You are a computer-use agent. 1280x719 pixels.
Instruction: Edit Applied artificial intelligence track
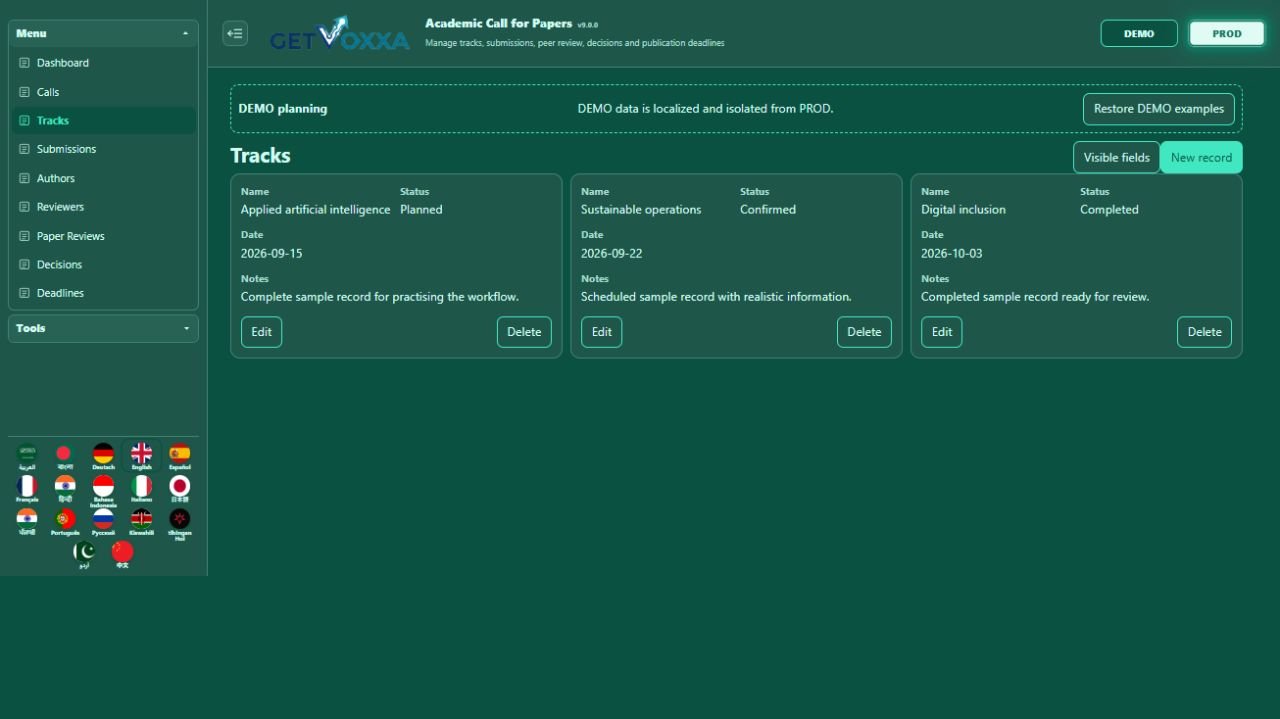click(x=261, y=332)
